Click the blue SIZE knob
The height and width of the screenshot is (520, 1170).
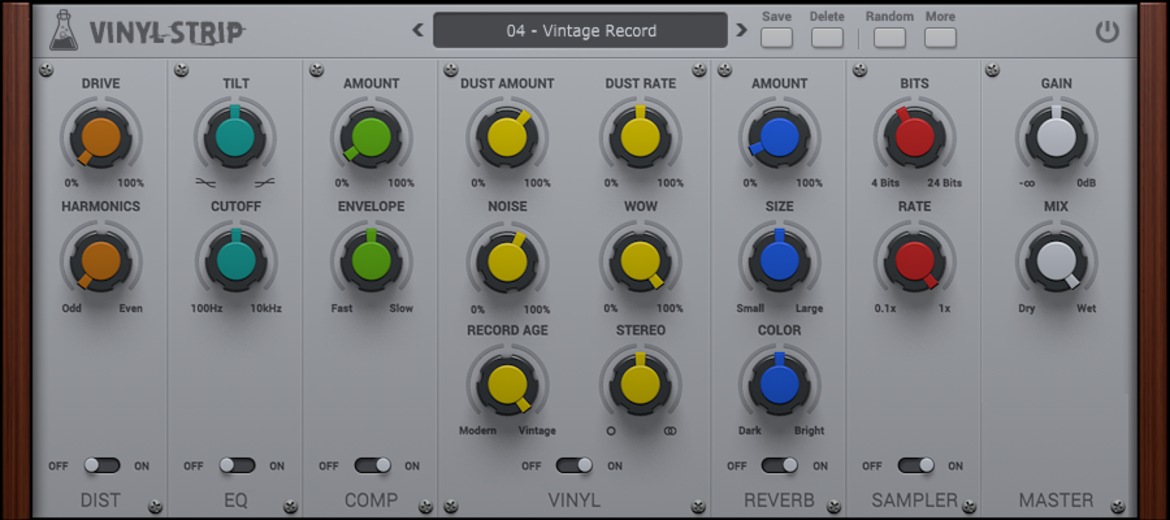tap(780, 260)
